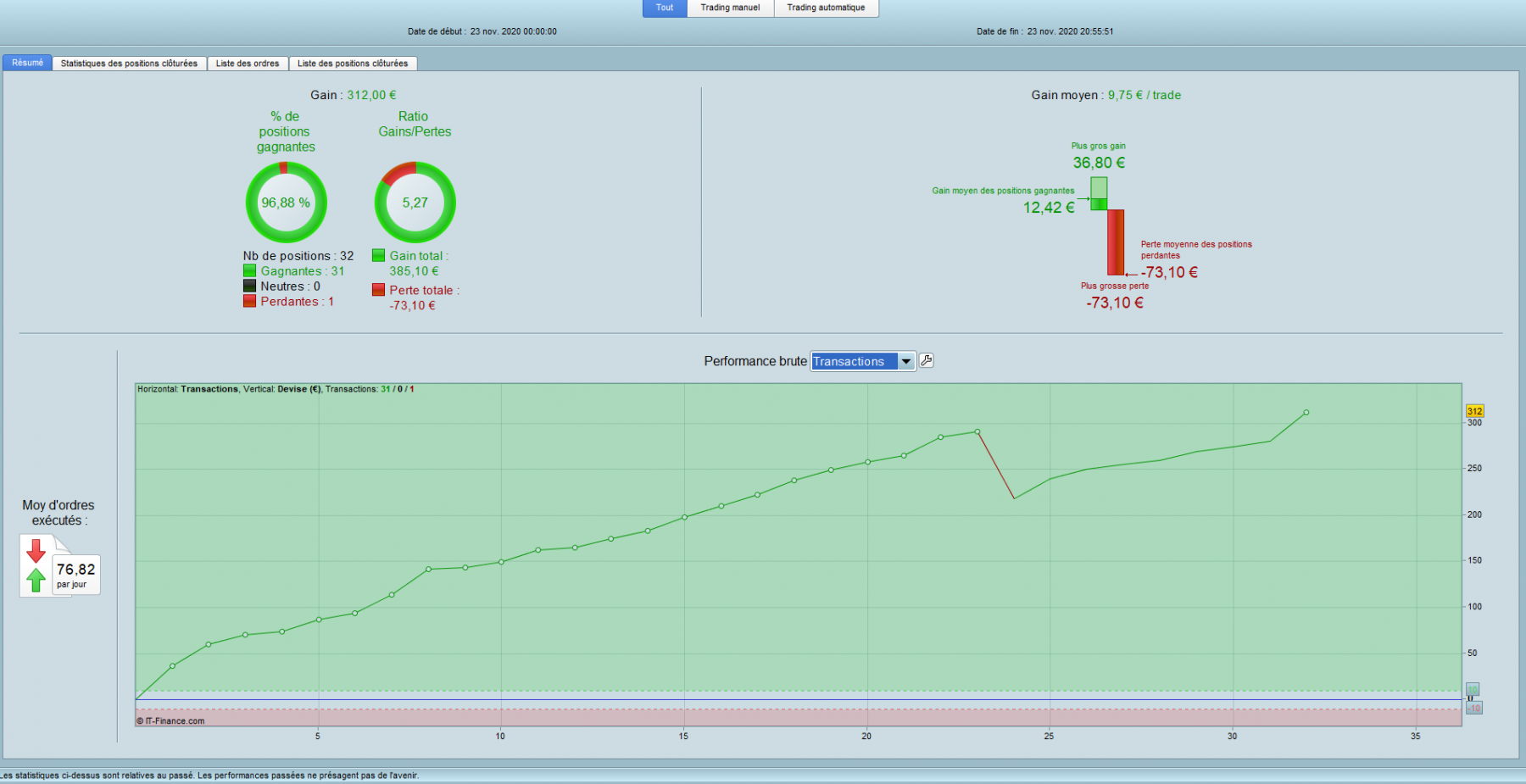Switch to Statistiques des positions clôturées tab
This screenshot has height=784, width=1526.
coord(129,64)
